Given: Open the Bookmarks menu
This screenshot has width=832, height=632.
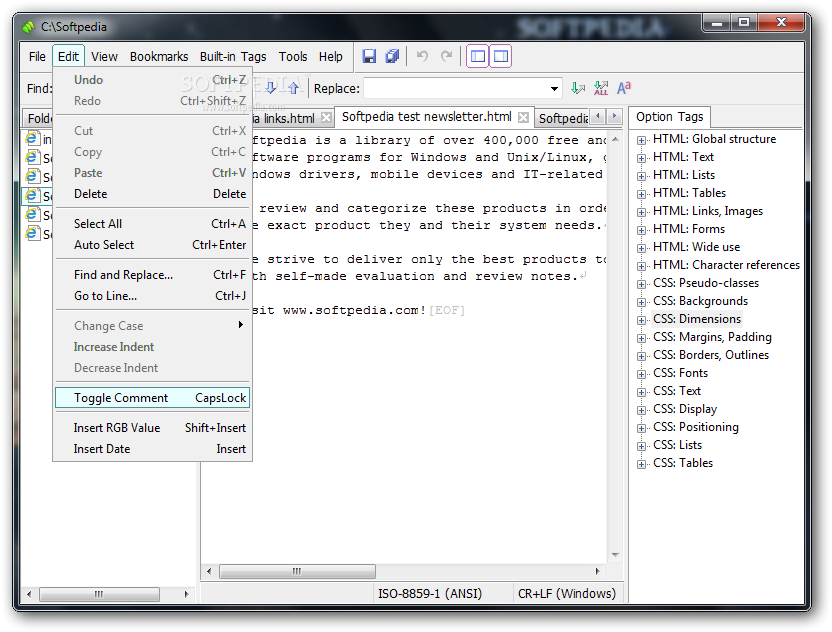Looking at the screenshot, I should [159, 57].
